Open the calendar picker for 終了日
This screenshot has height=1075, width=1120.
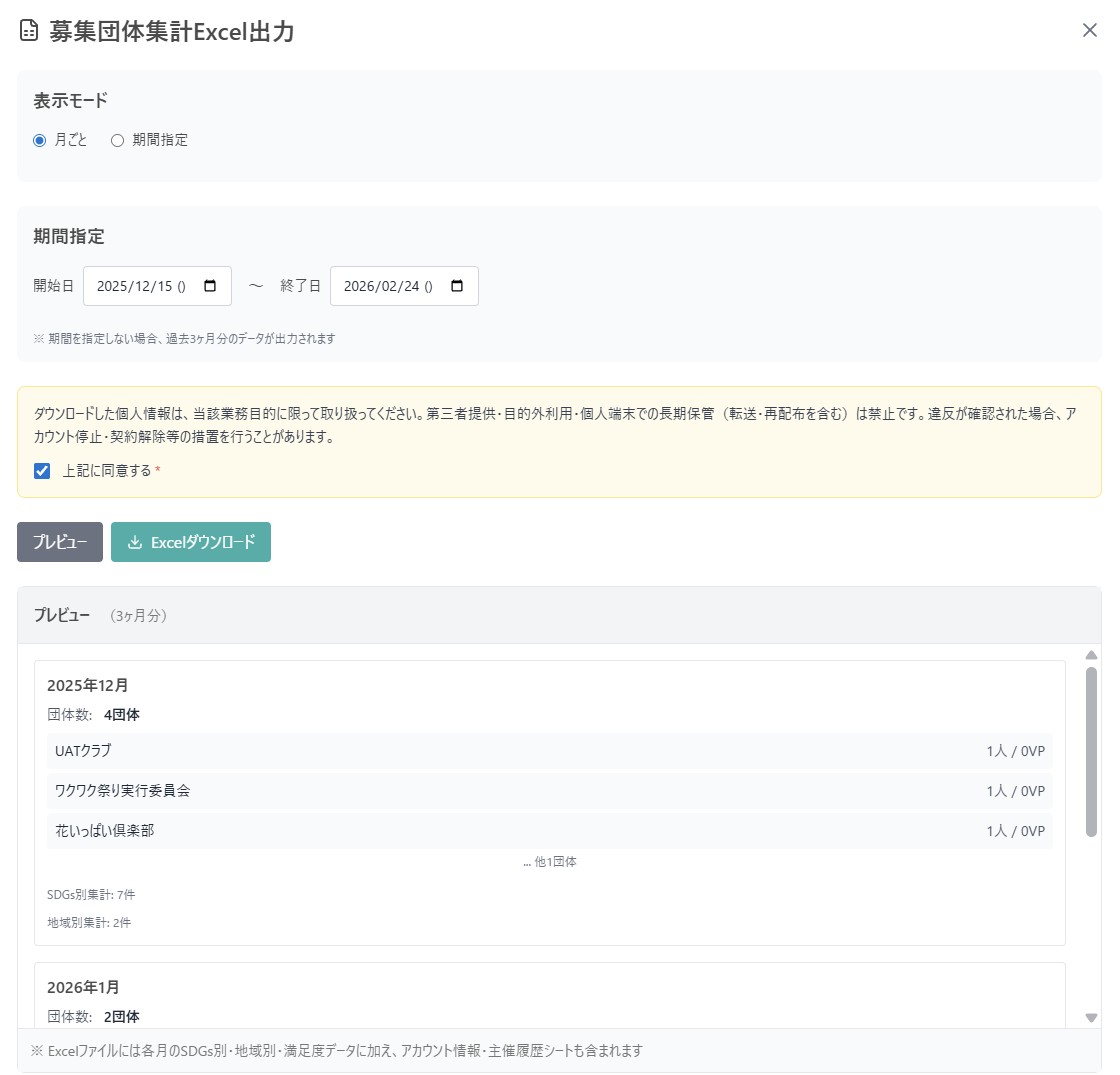click(456, 285)
